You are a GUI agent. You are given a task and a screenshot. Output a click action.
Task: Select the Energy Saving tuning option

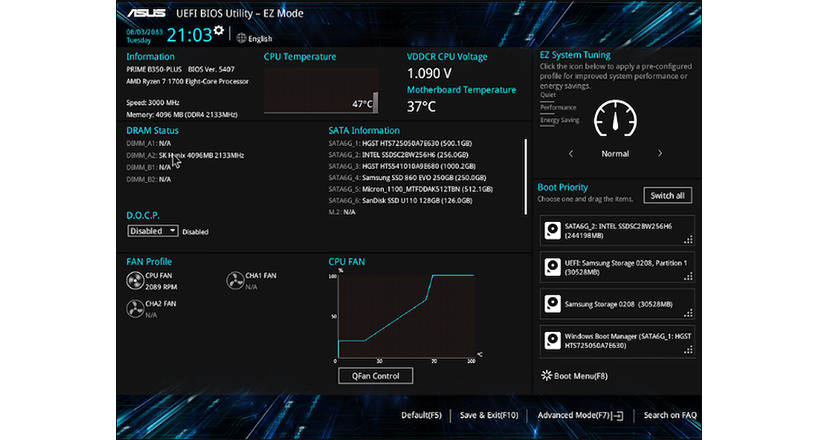click(560, 120)
